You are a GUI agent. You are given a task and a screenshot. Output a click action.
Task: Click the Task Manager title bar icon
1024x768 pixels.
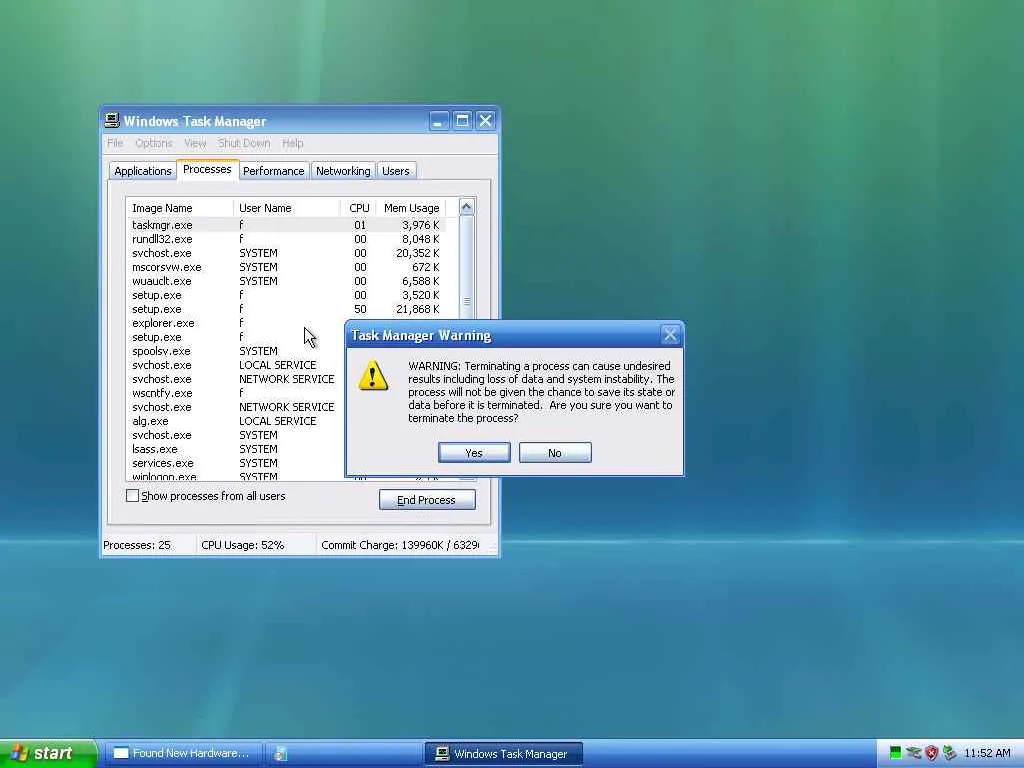point(112,120)
